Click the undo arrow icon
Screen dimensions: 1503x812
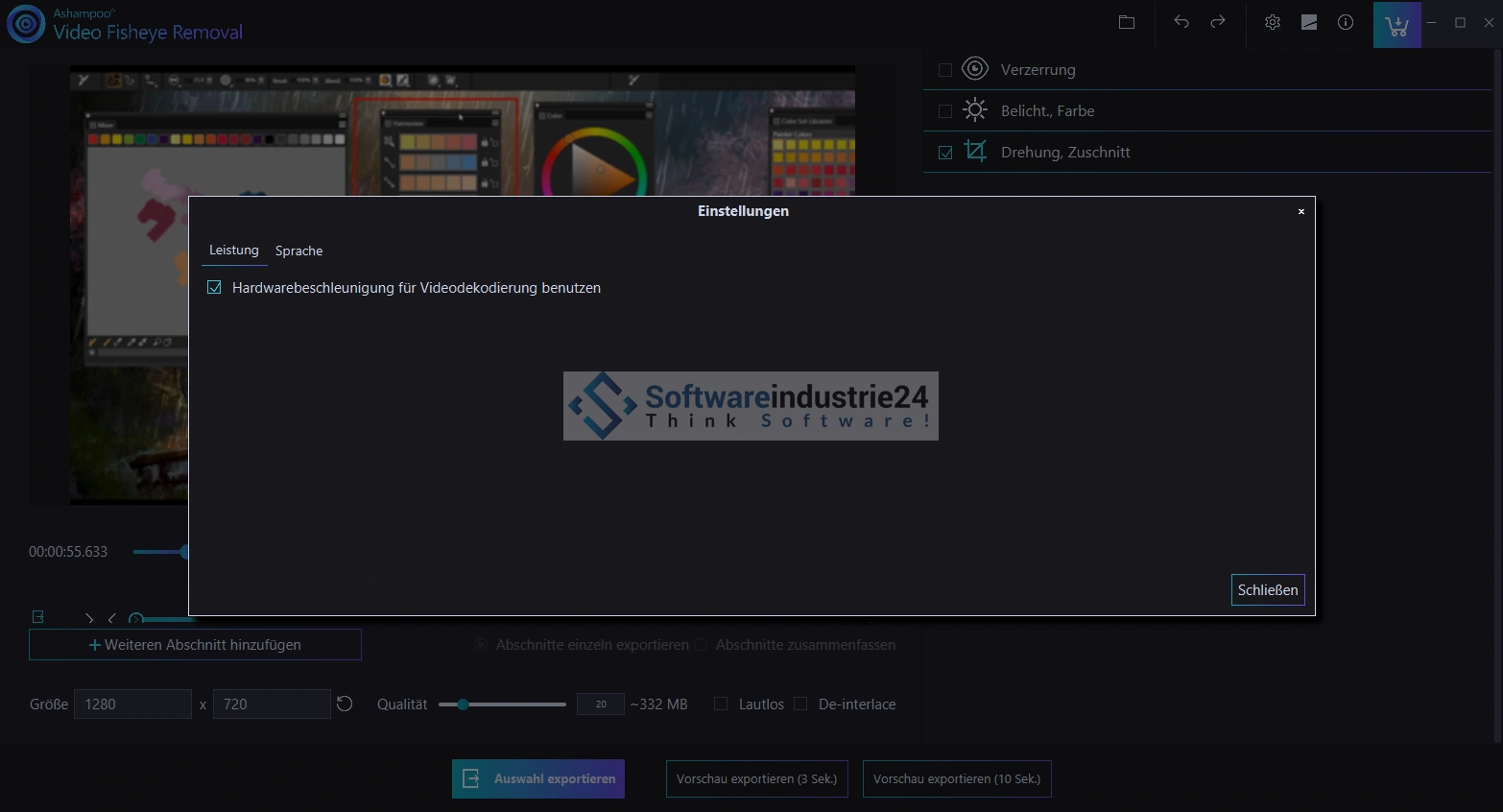point(1181,22)
